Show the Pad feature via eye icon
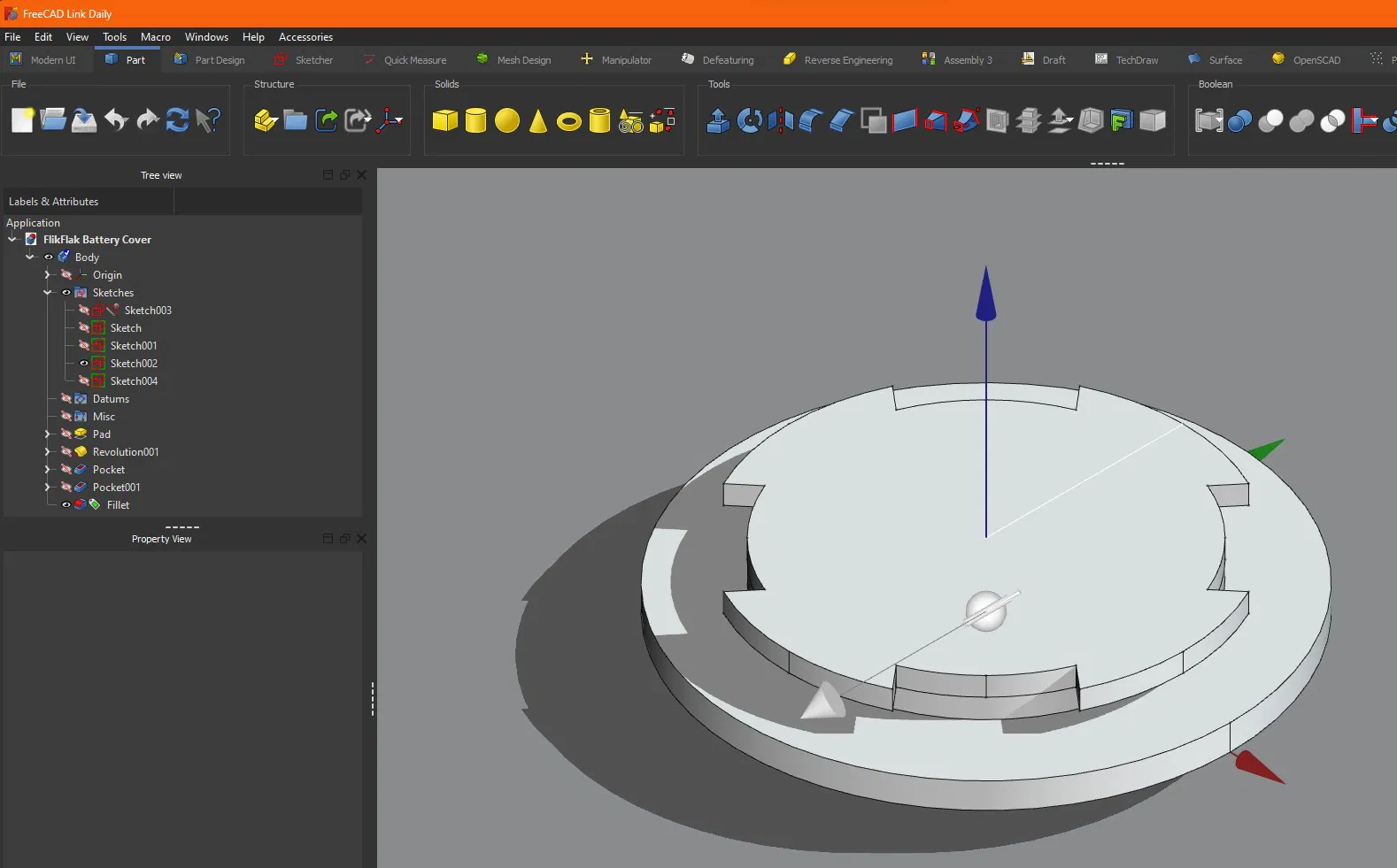This screenshot has height=868, width=1397. click(x=66, y=434)
